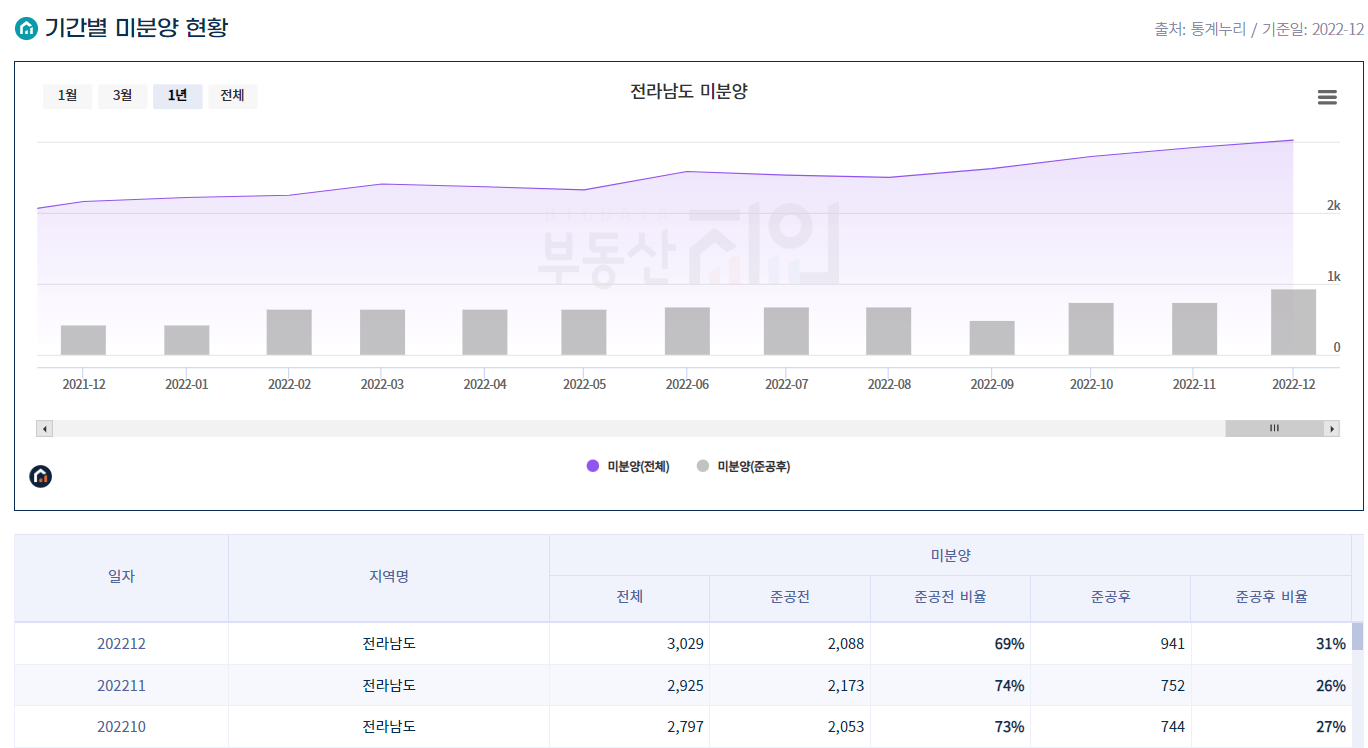
Task: Click the 준공후 비율 column header
Action: click(1271, 597)
